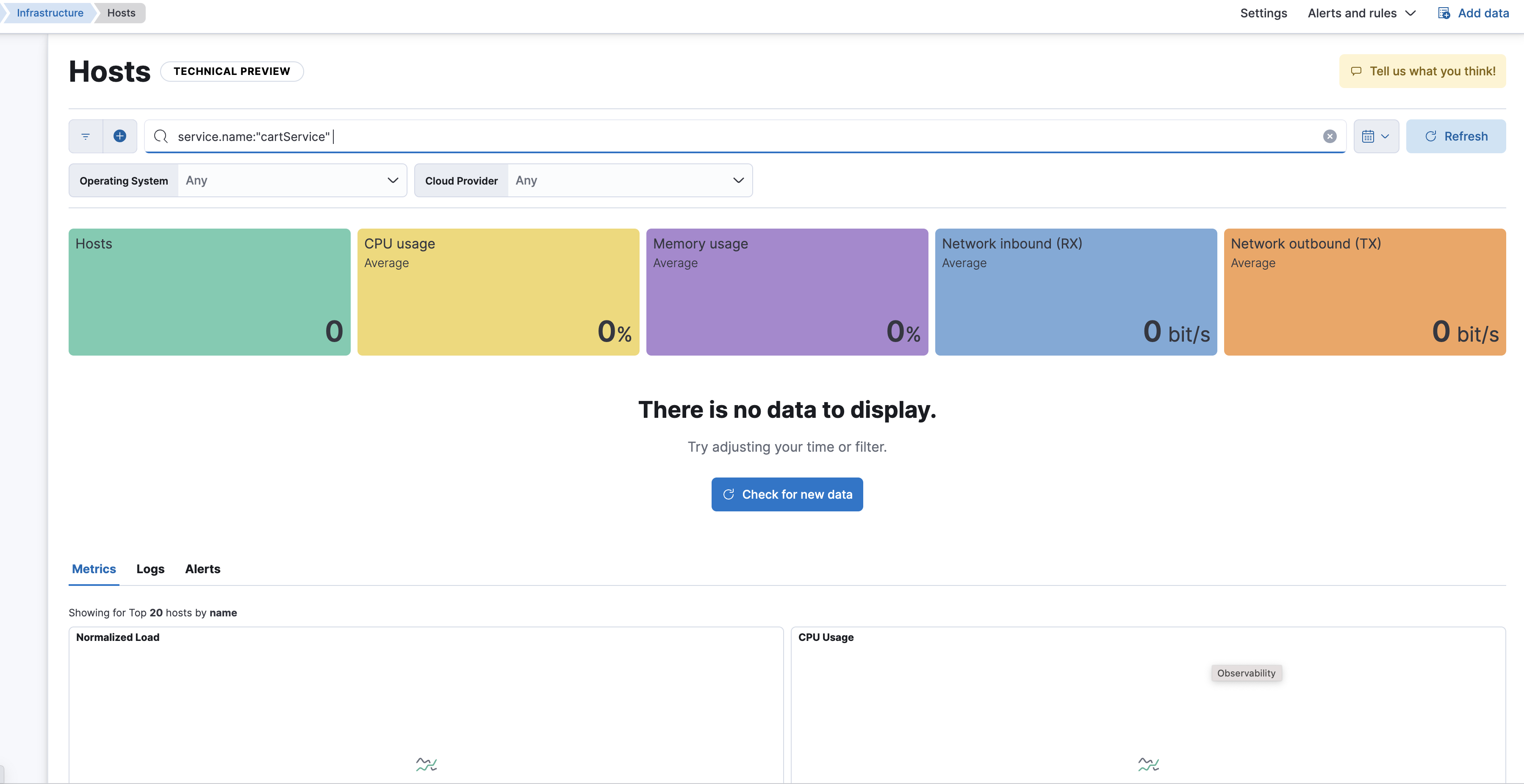Clear the search query with the X icon
Image resolution: width=1524 pixels, height=784 pixels.
[x=1329, y=136]
